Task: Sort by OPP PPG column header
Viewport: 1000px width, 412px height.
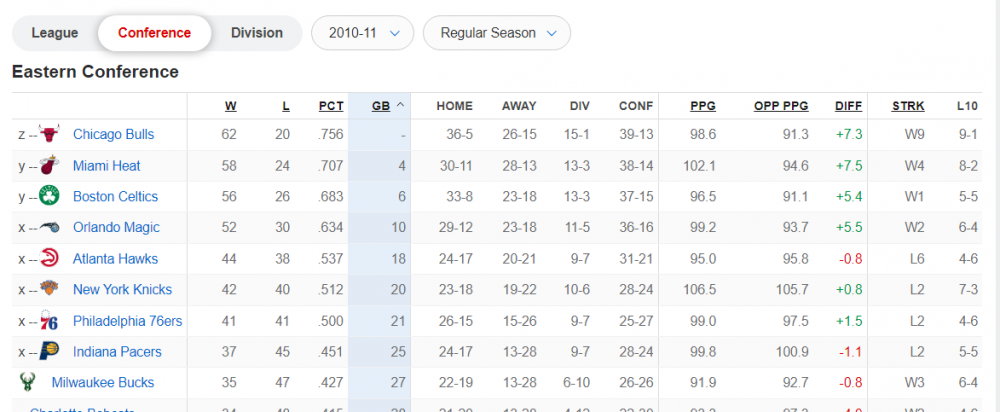Action: click(781, 106)
